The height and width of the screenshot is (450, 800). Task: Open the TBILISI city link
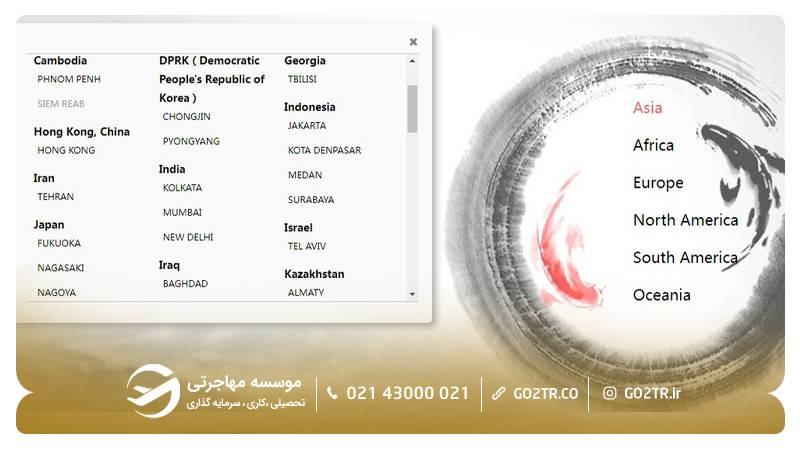302,79
